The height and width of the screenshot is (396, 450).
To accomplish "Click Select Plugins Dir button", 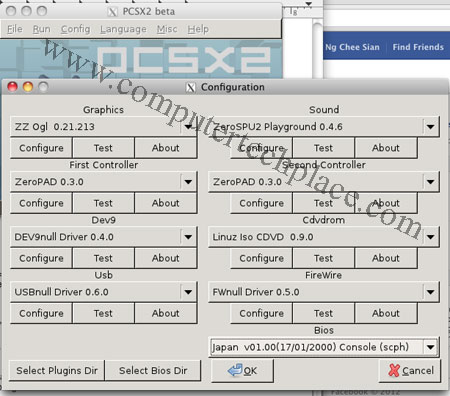I will [57, 370].
